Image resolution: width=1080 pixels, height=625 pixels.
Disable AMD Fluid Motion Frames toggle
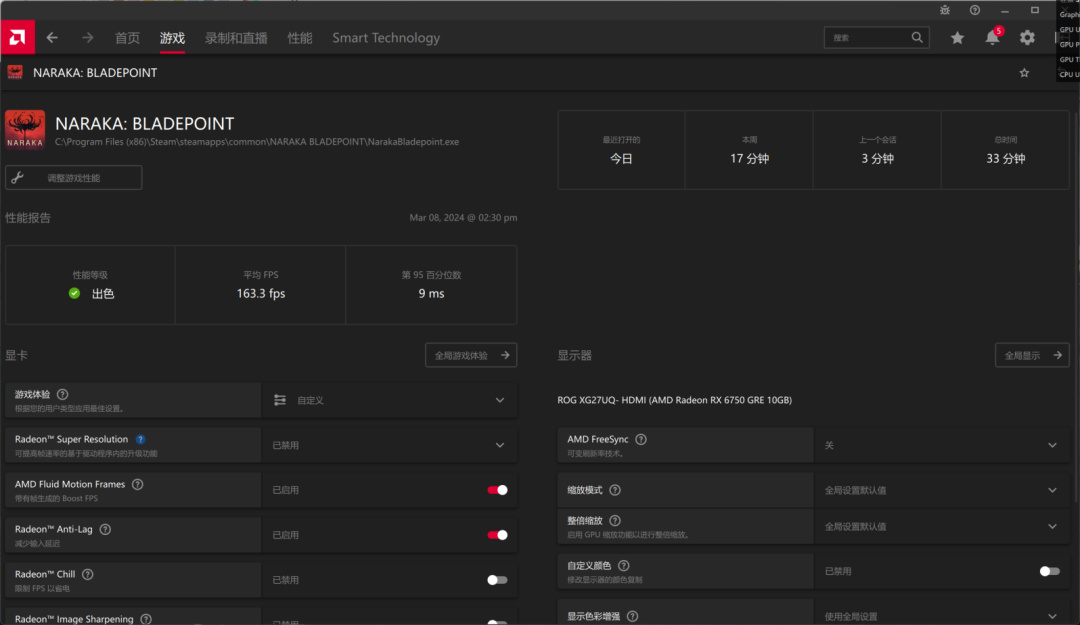tap(497, 490)
